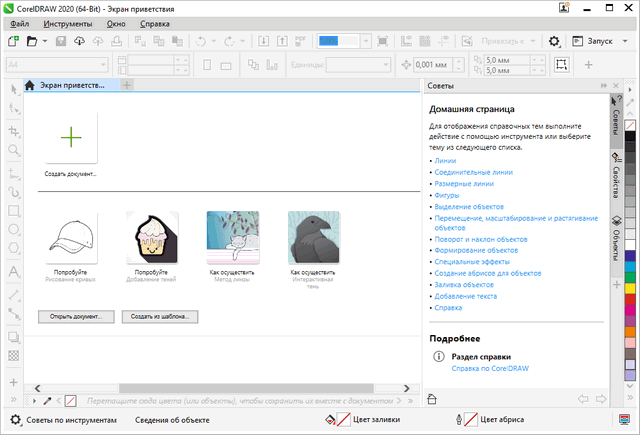Select the Zoom tool in toolbox
Screen dimensions: 640x435
click(14, 150)
